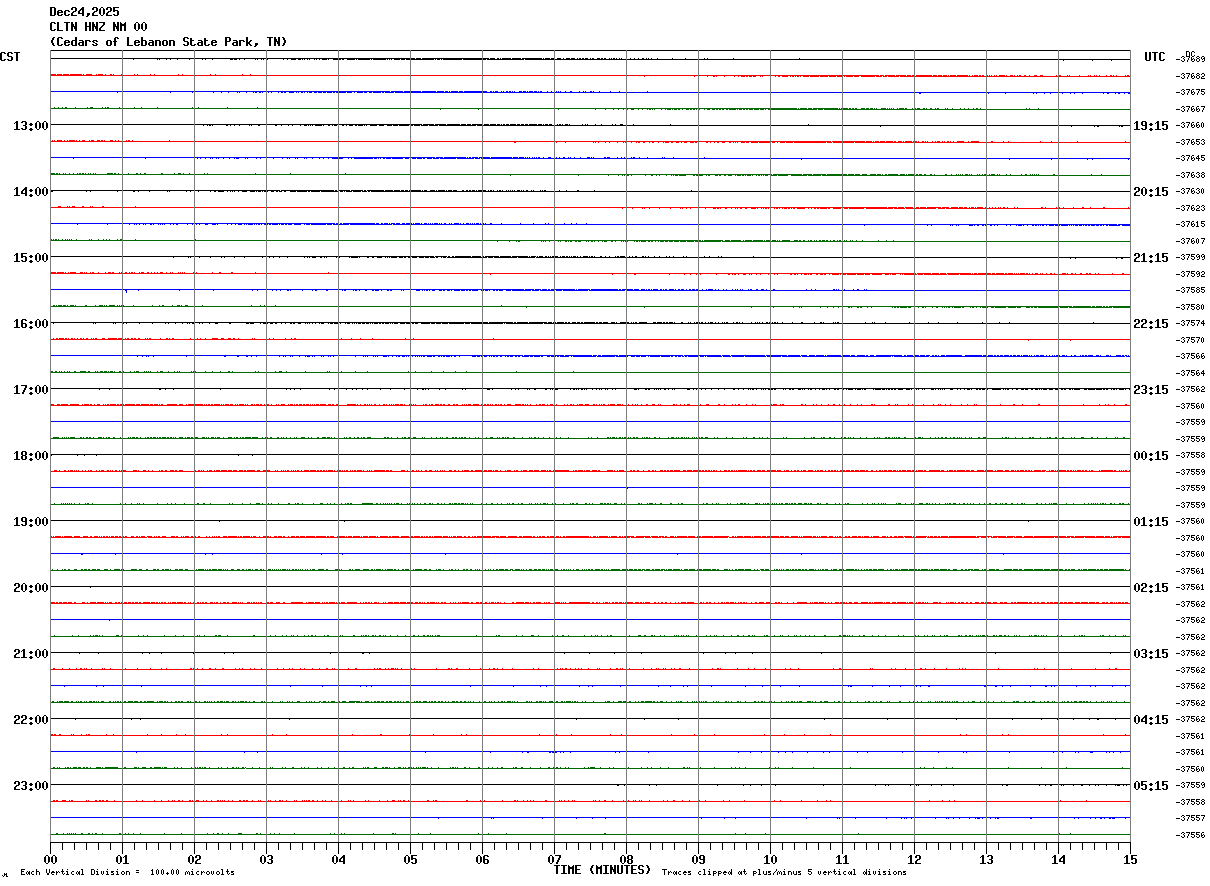This screenshot has height=886, width=1210.
Task: Click the DC offset value "-37580"
Action: (x=1190, y=307)
